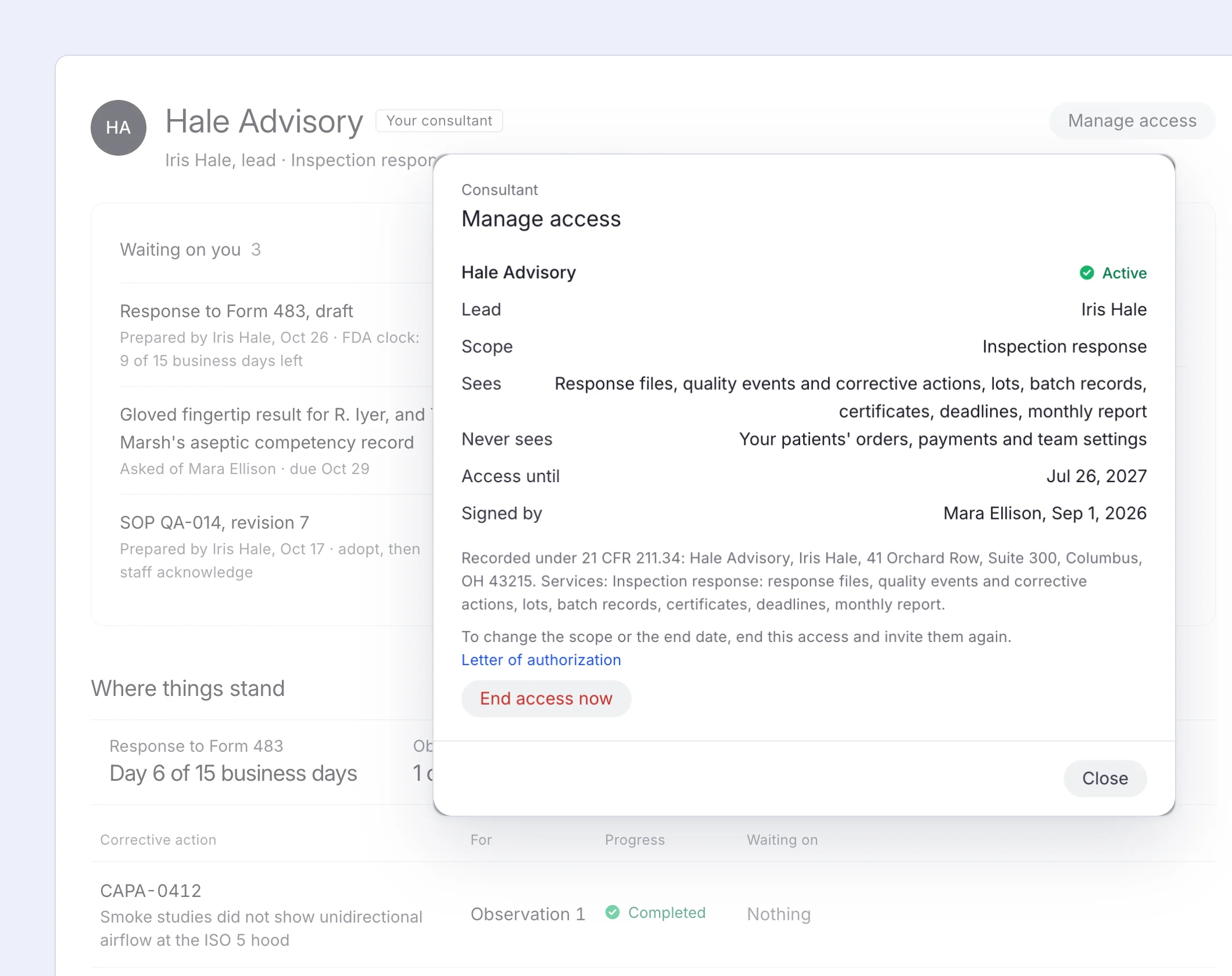Click the Where things stand heading
Viewport: 1232px width, 976px height.
[x=188, y=688]
